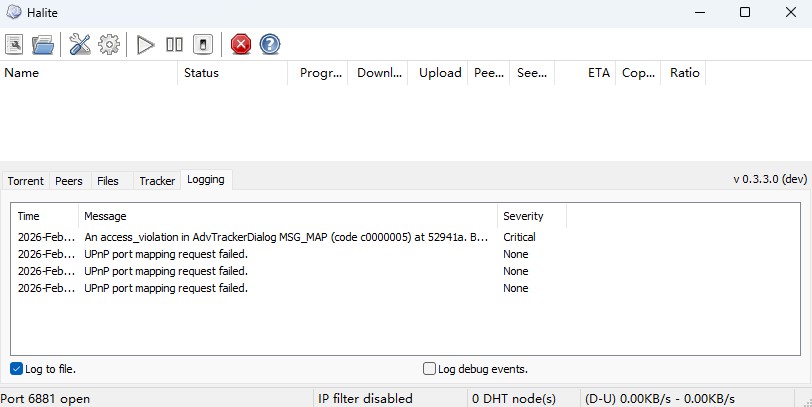
Task: Open help via blue question mark icon
Action: [269, 44]
